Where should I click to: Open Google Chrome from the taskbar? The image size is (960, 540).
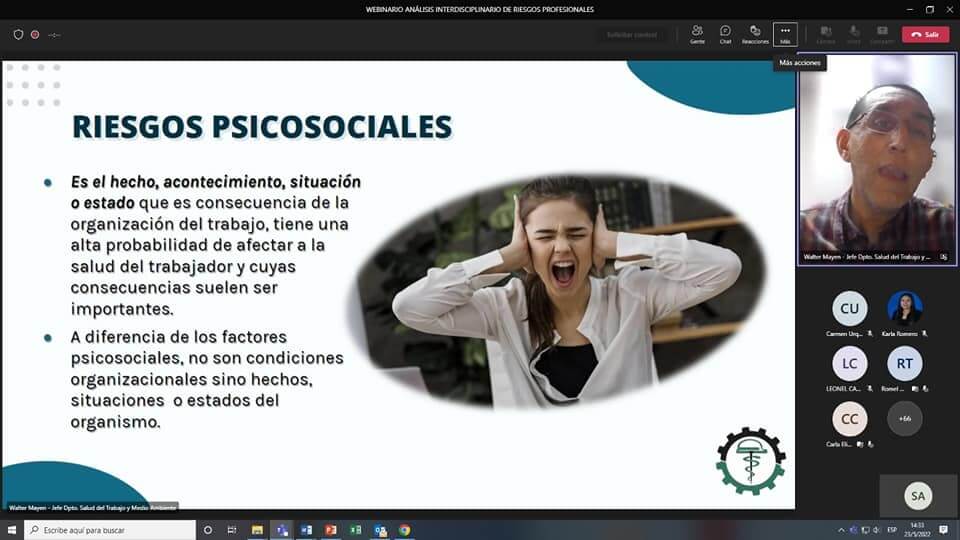pyautogui.click(x=405, y=530)
